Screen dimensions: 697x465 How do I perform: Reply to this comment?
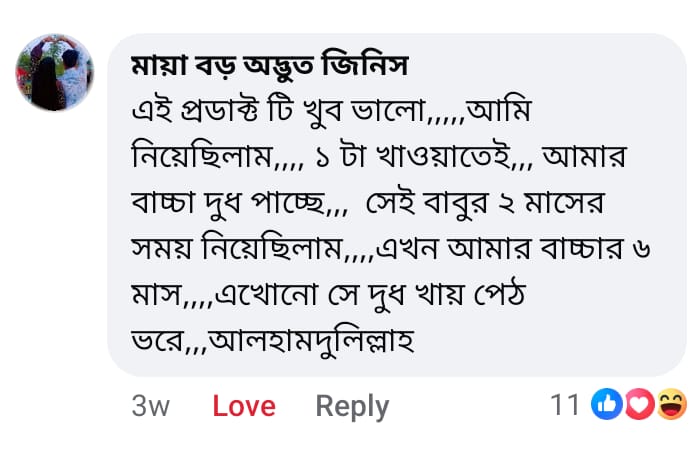tap(352, 406)
